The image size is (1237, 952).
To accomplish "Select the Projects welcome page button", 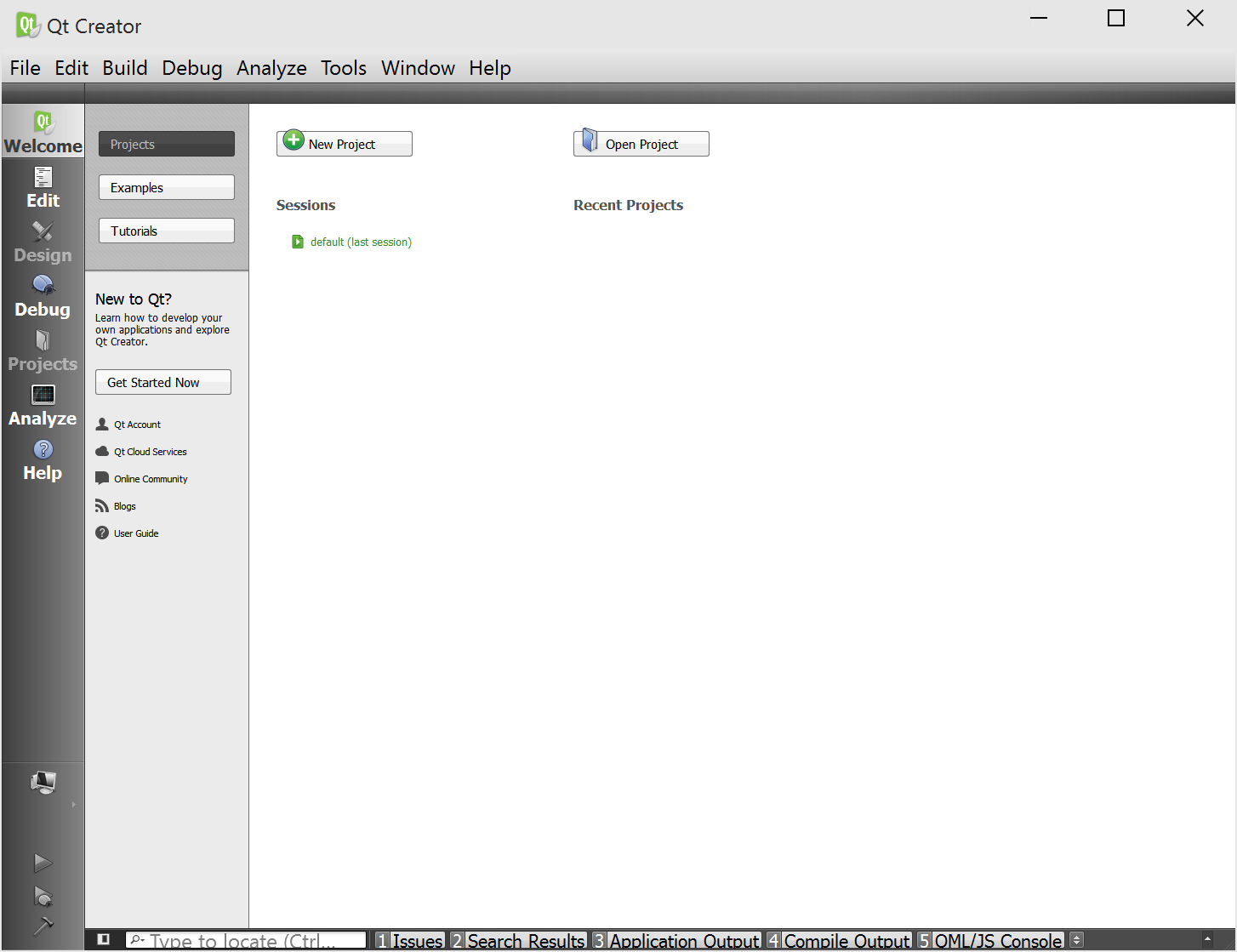I will 167,144.
